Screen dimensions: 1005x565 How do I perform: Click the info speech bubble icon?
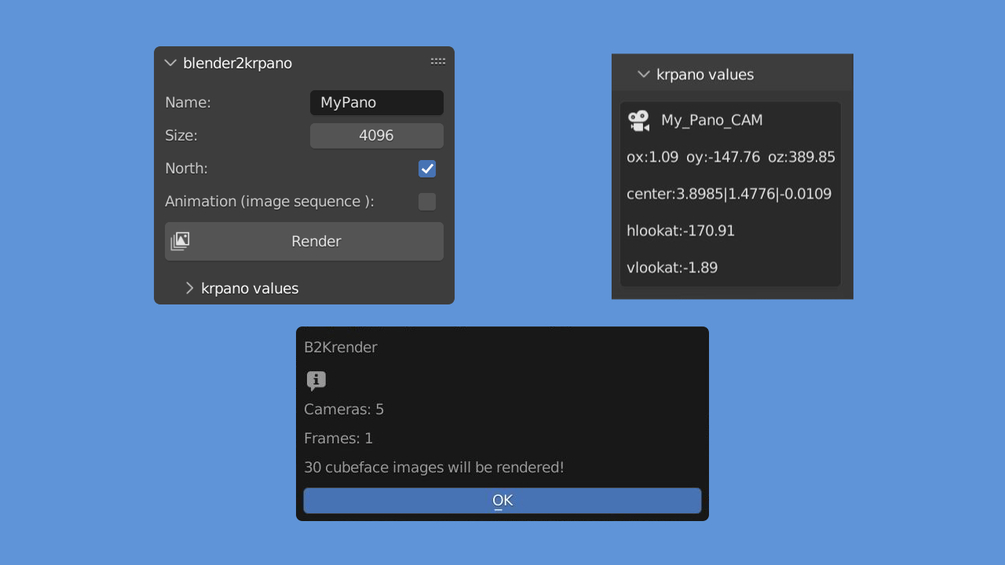click(x=316, y=380)
